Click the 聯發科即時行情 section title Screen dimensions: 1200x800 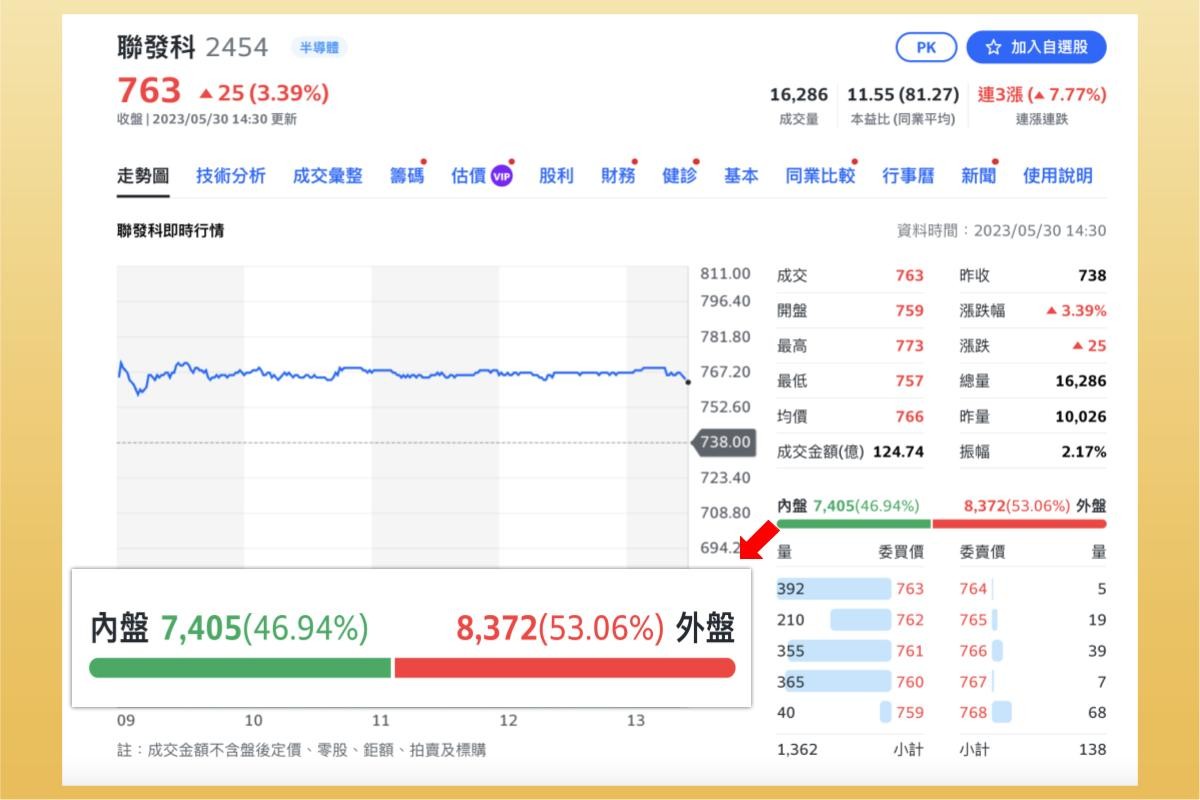click(171, 230)
